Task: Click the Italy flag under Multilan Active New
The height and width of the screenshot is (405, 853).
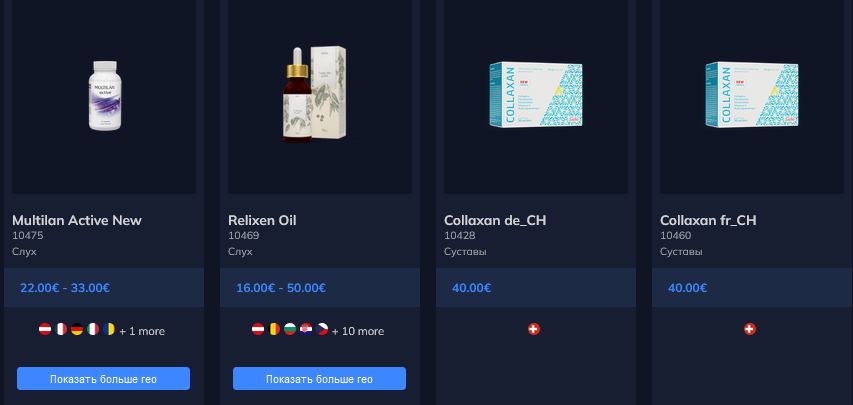Action: [93, 329]
